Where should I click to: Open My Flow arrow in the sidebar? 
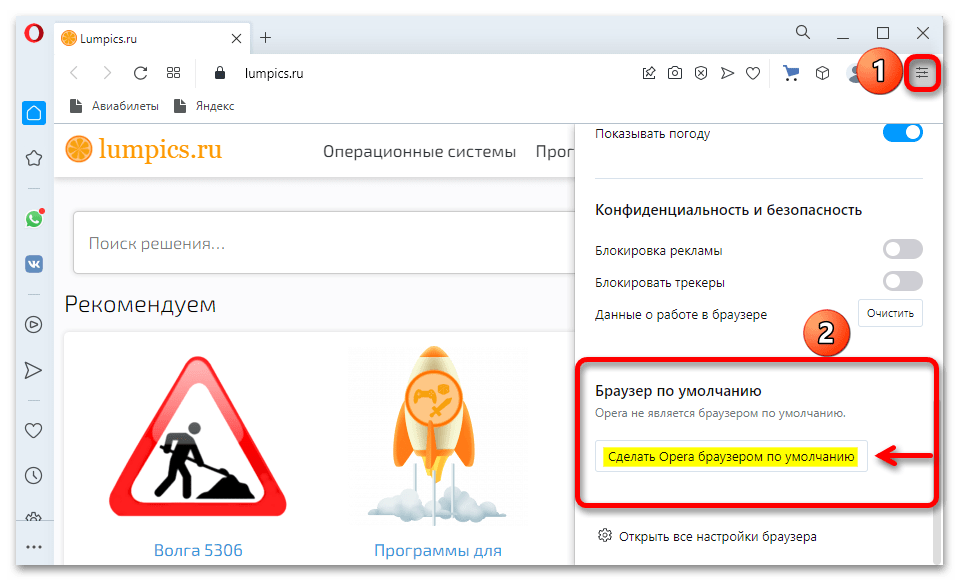[34, 370]
